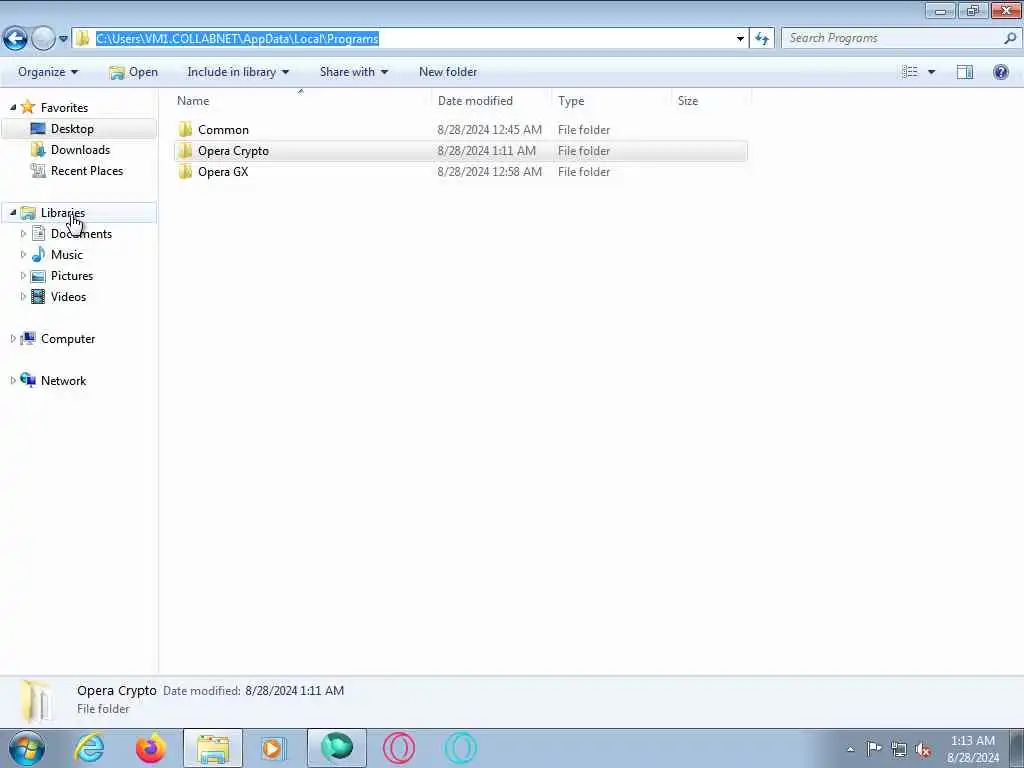Open Recent Places in Favorites
Viewport: 1024px width, 768px height.
(x=87, y=170)
